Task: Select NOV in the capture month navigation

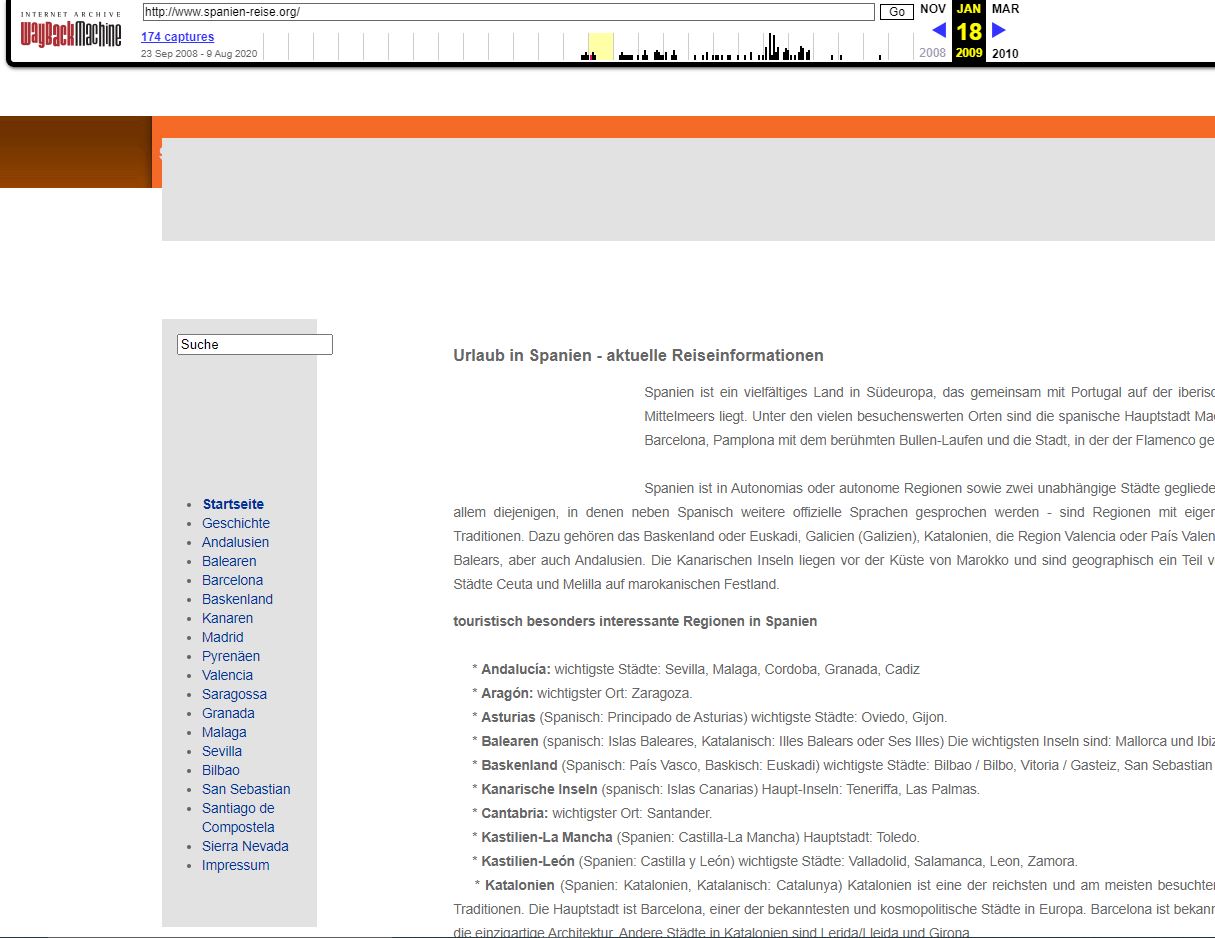Action: [932, 9]
